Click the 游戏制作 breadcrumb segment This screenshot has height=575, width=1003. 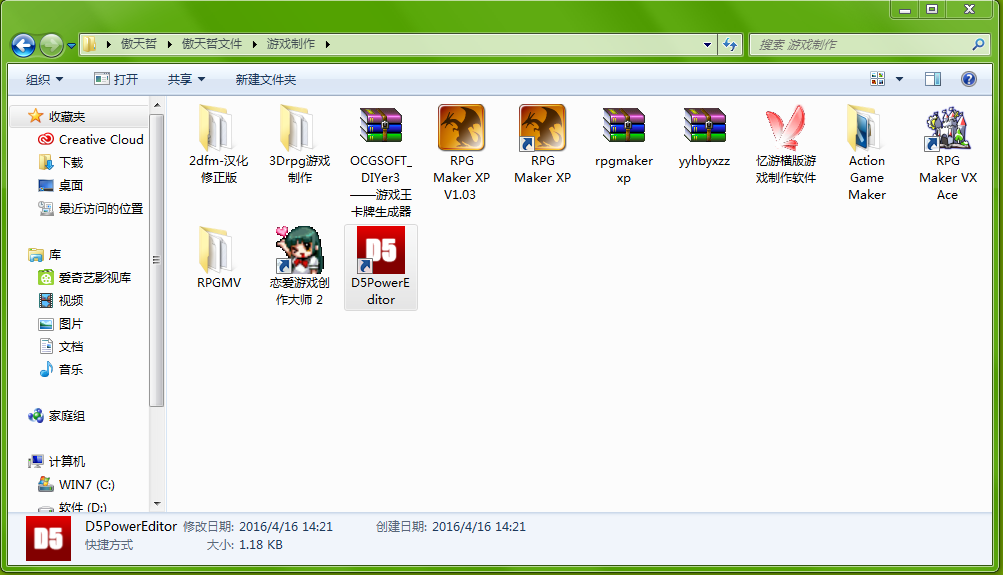[x=291, y=44]
